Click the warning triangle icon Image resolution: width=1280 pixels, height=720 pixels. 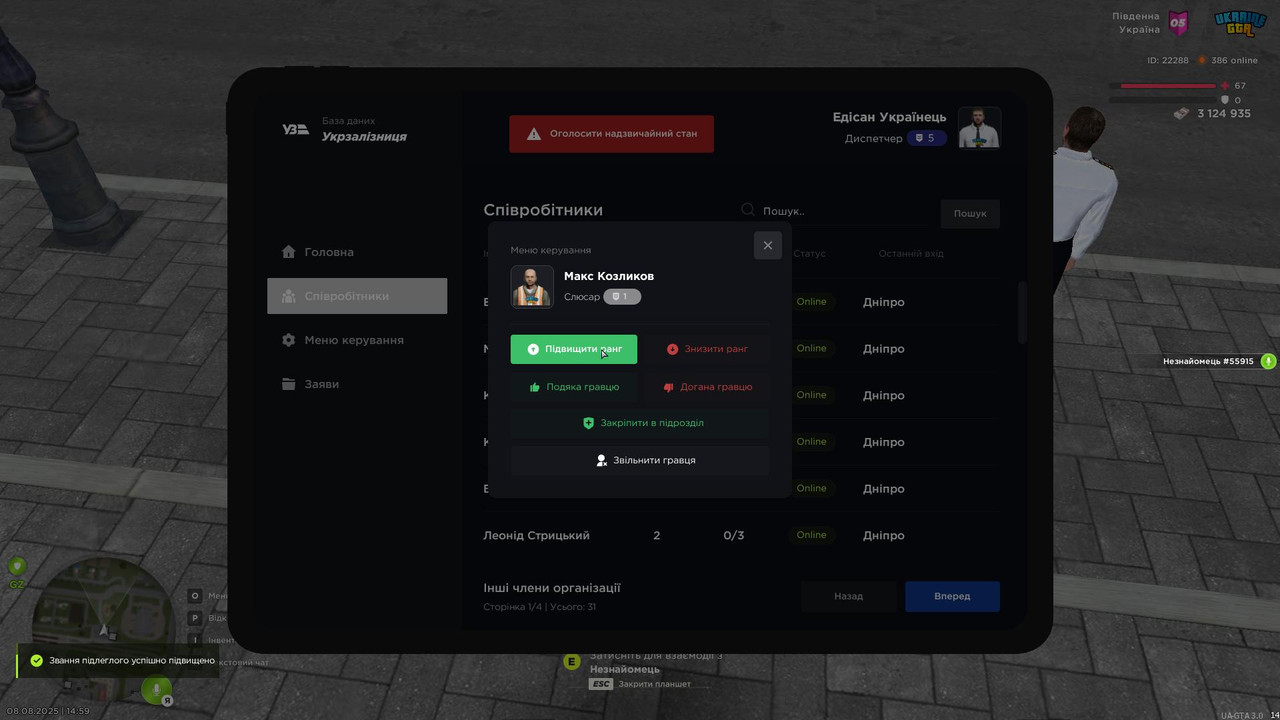tap(534, 134)
